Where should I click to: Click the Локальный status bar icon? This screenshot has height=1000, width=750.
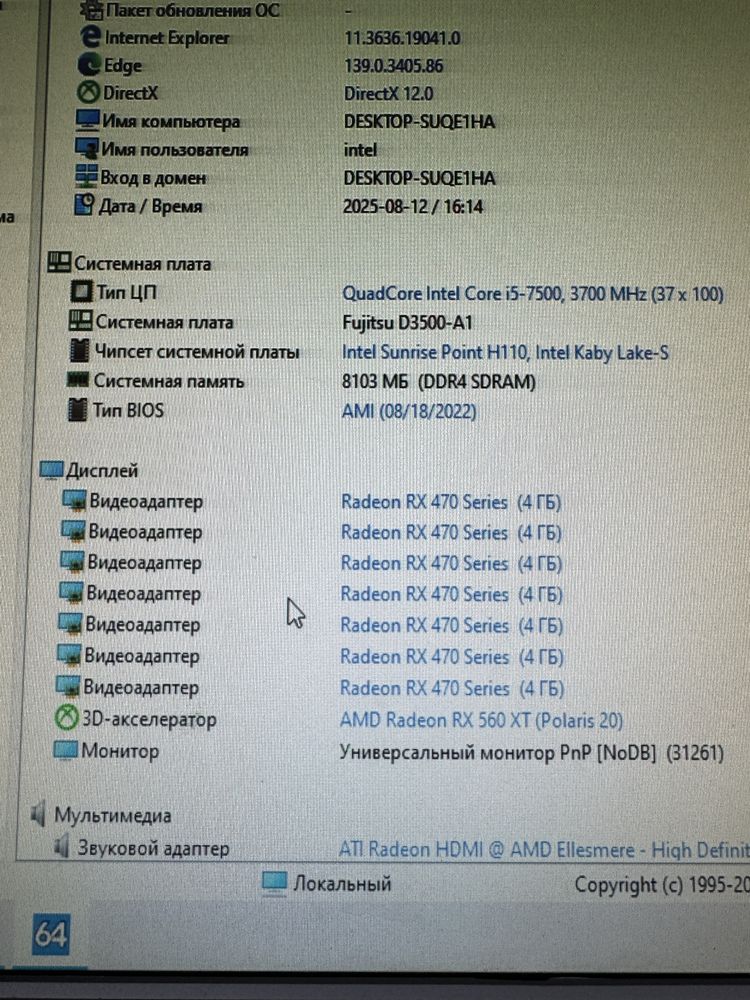point(274,883)
